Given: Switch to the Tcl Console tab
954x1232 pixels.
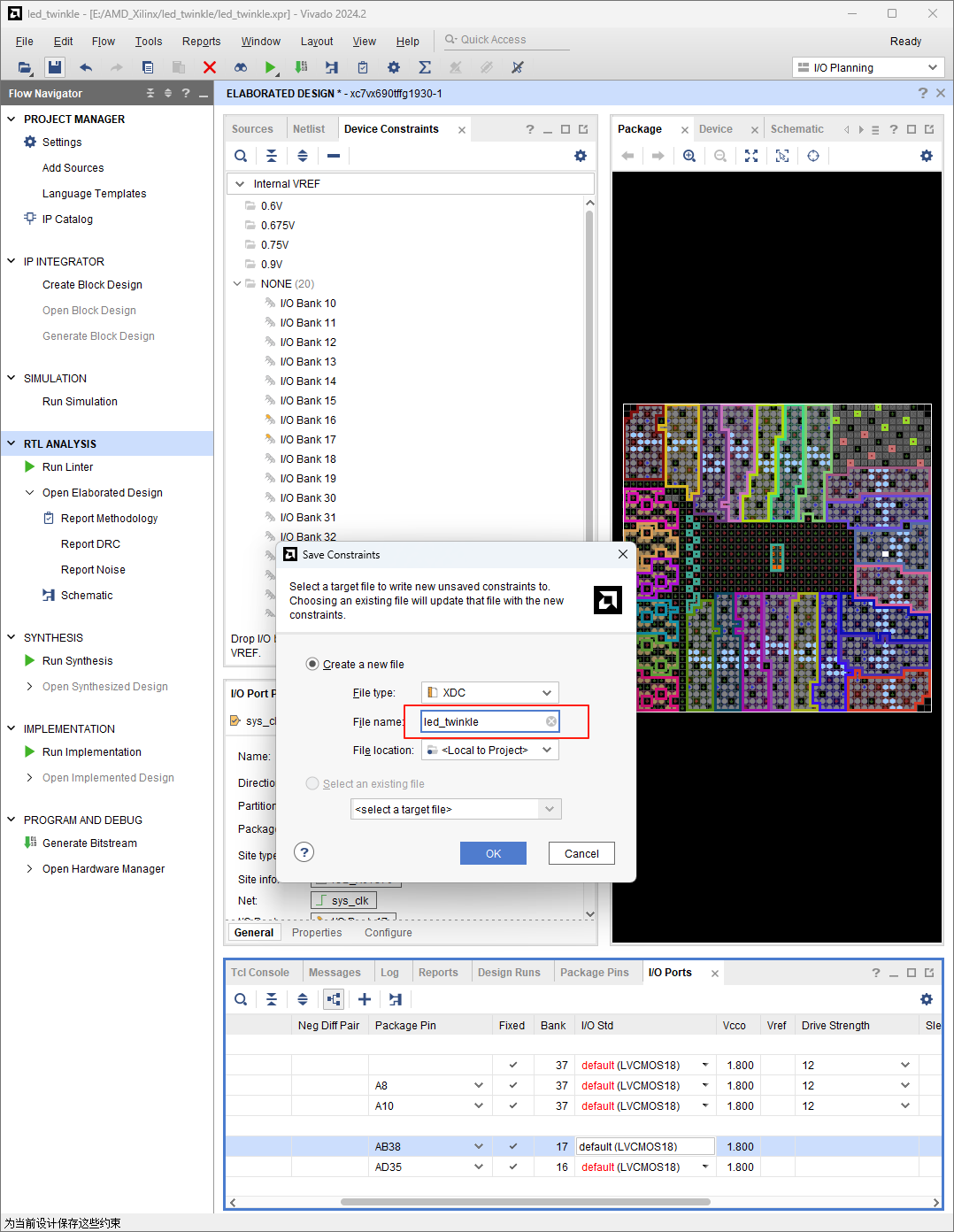Looking at the screenshot, I should point(260,972).
